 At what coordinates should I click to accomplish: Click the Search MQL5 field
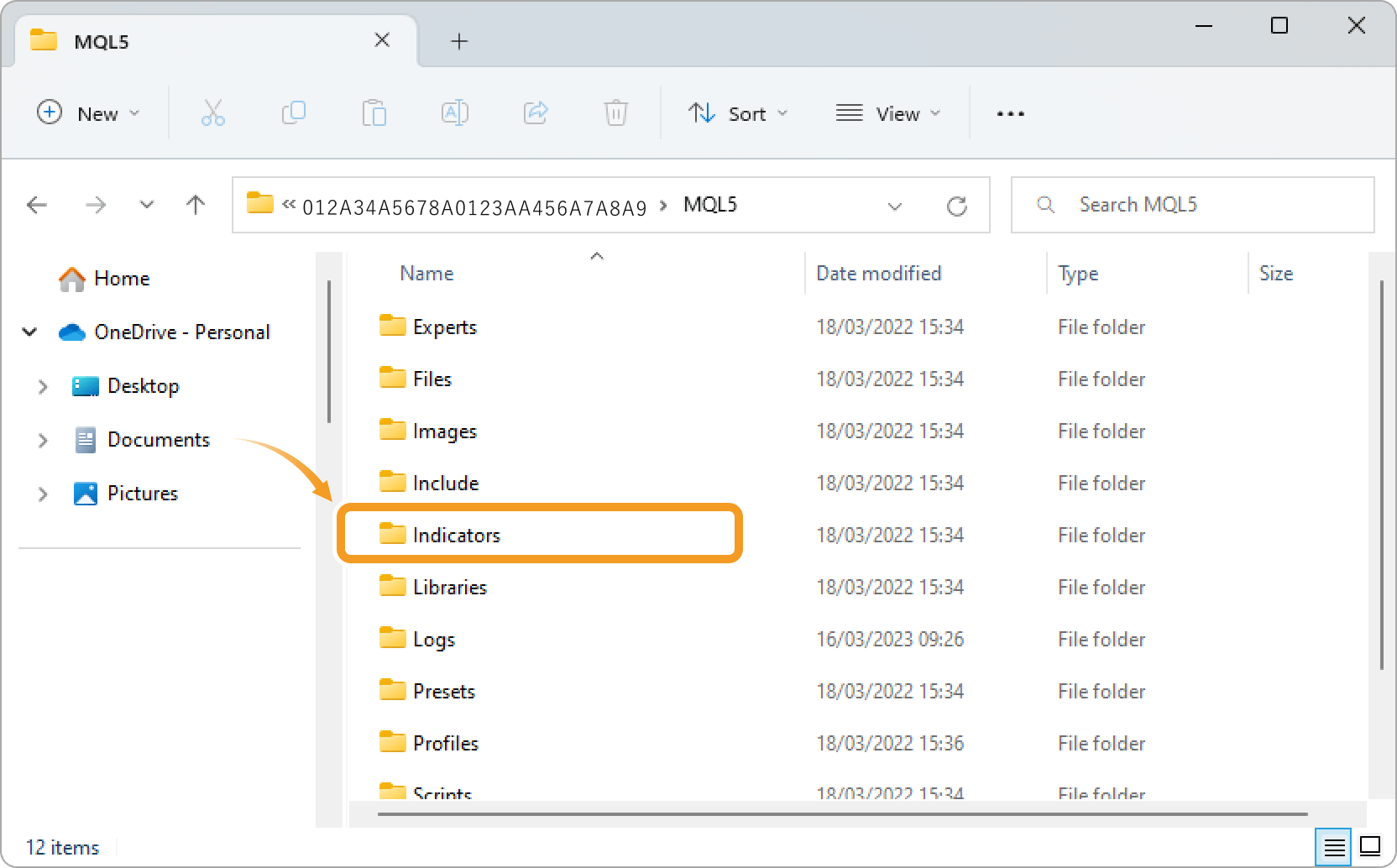tap(1193, 205)
